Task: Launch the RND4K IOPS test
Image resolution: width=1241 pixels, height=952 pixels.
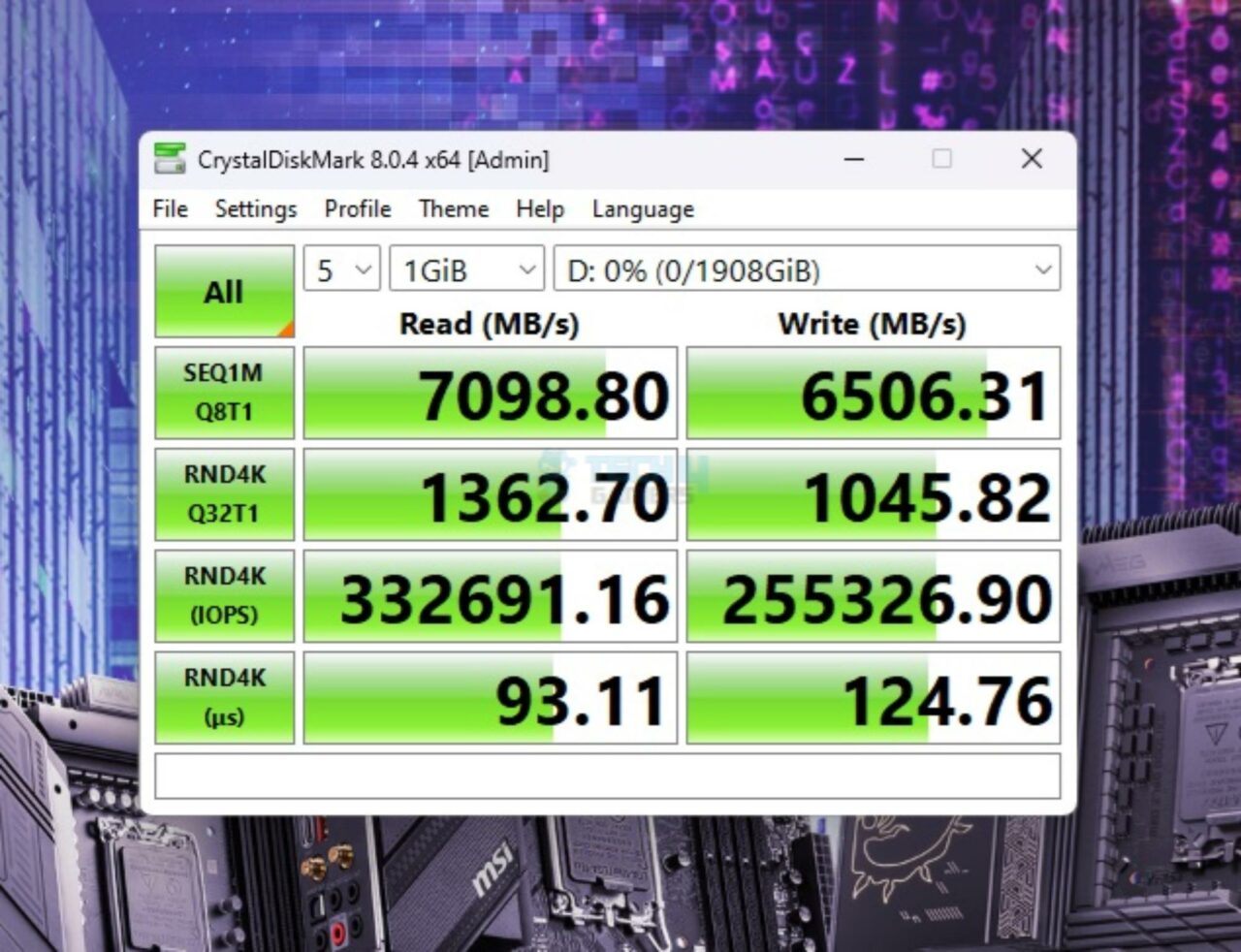Action: 224,595
